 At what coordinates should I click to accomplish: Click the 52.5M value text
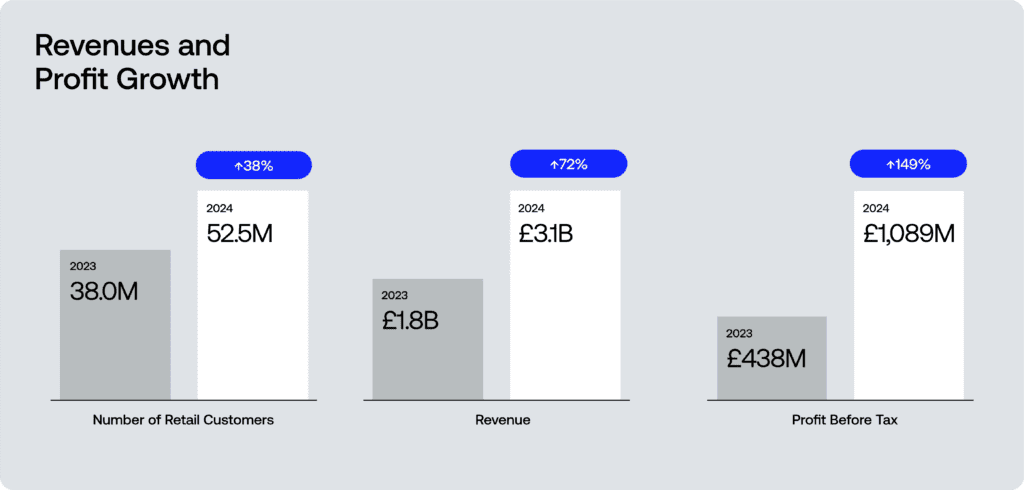240,233
